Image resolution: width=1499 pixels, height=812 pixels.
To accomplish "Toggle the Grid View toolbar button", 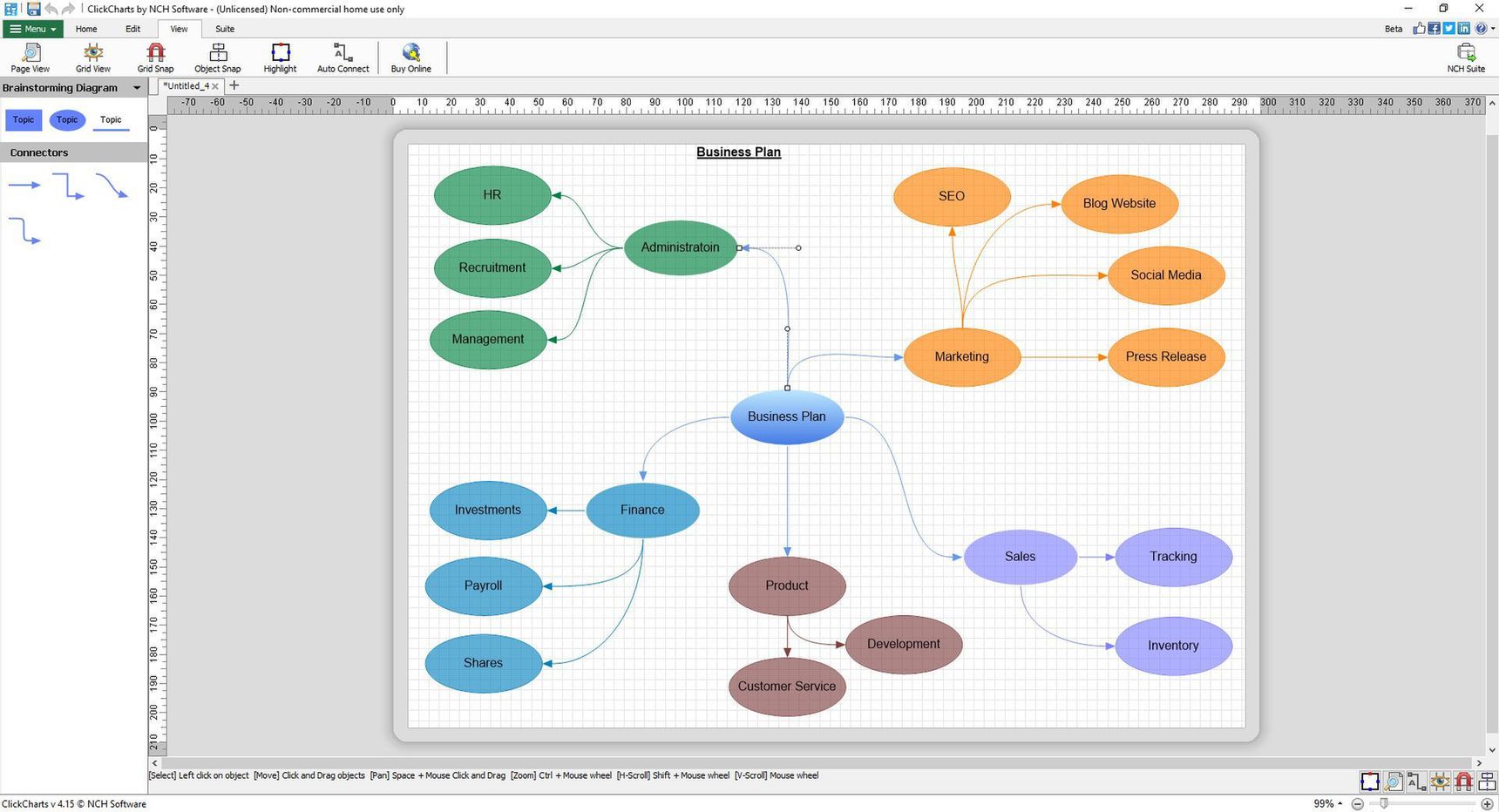I will [92, 58].
